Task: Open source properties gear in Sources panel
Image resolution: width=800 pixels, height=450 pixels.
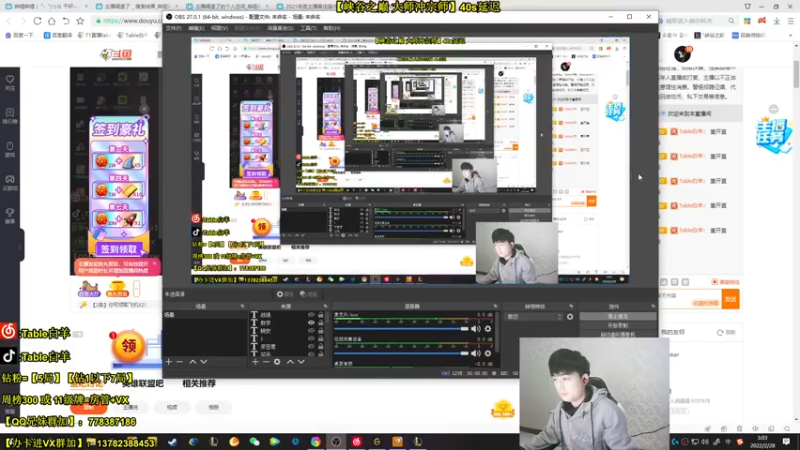Action: pos(277,362)
